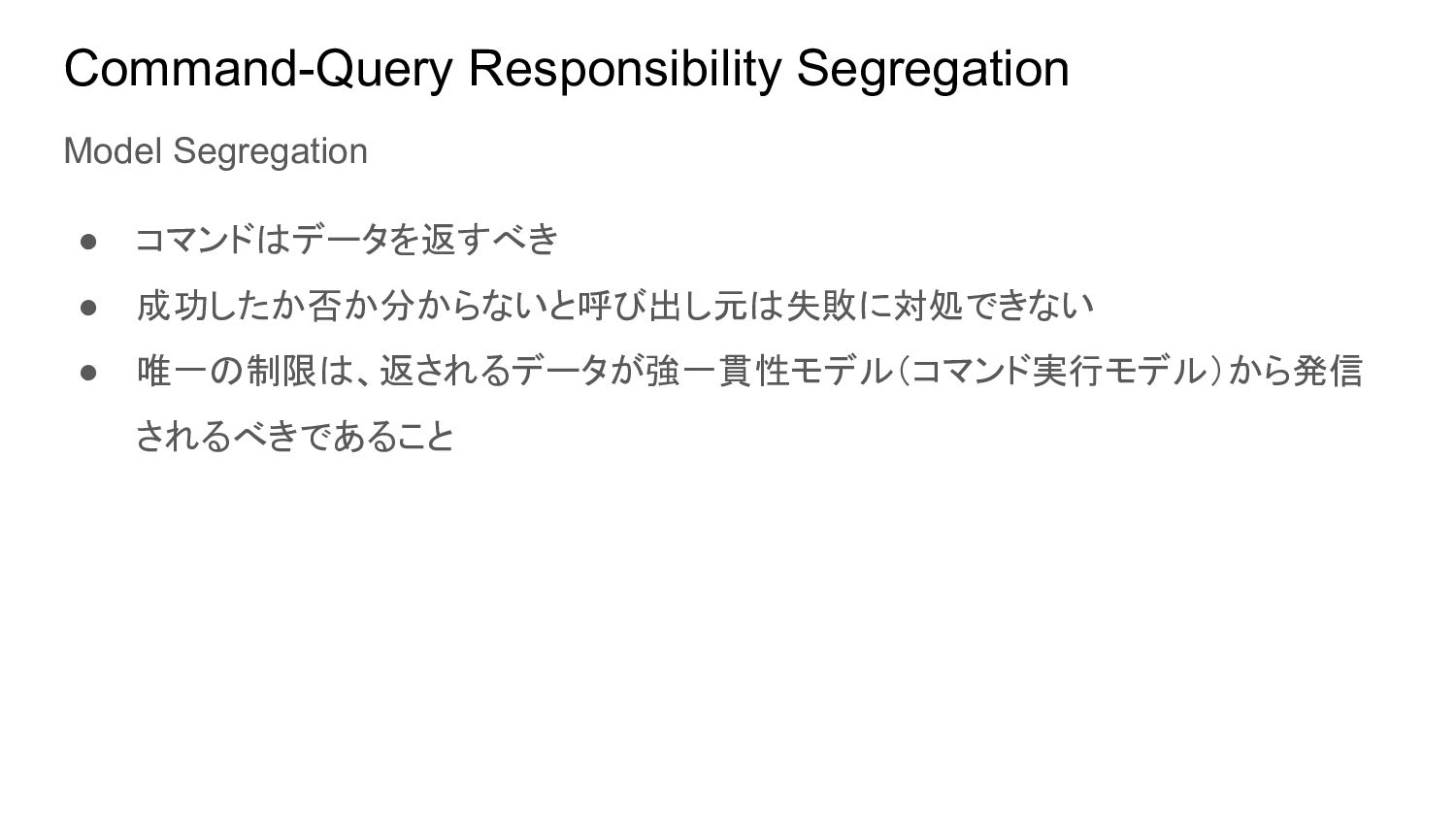Click the bullet marker before 唯一の制限は
The image size is (1456, 819).
click(89, 373)
